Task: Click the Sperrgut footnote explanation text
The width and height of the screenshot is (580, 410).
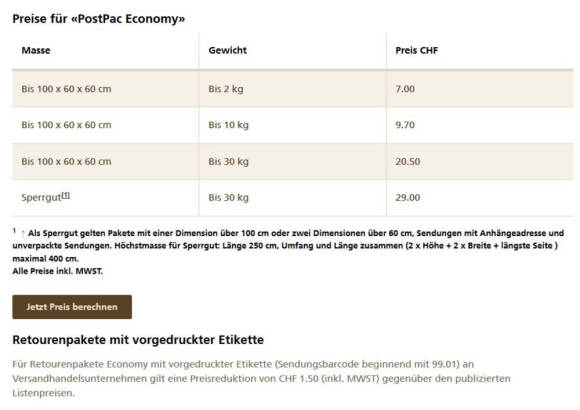Action: [x=288, y=246]
